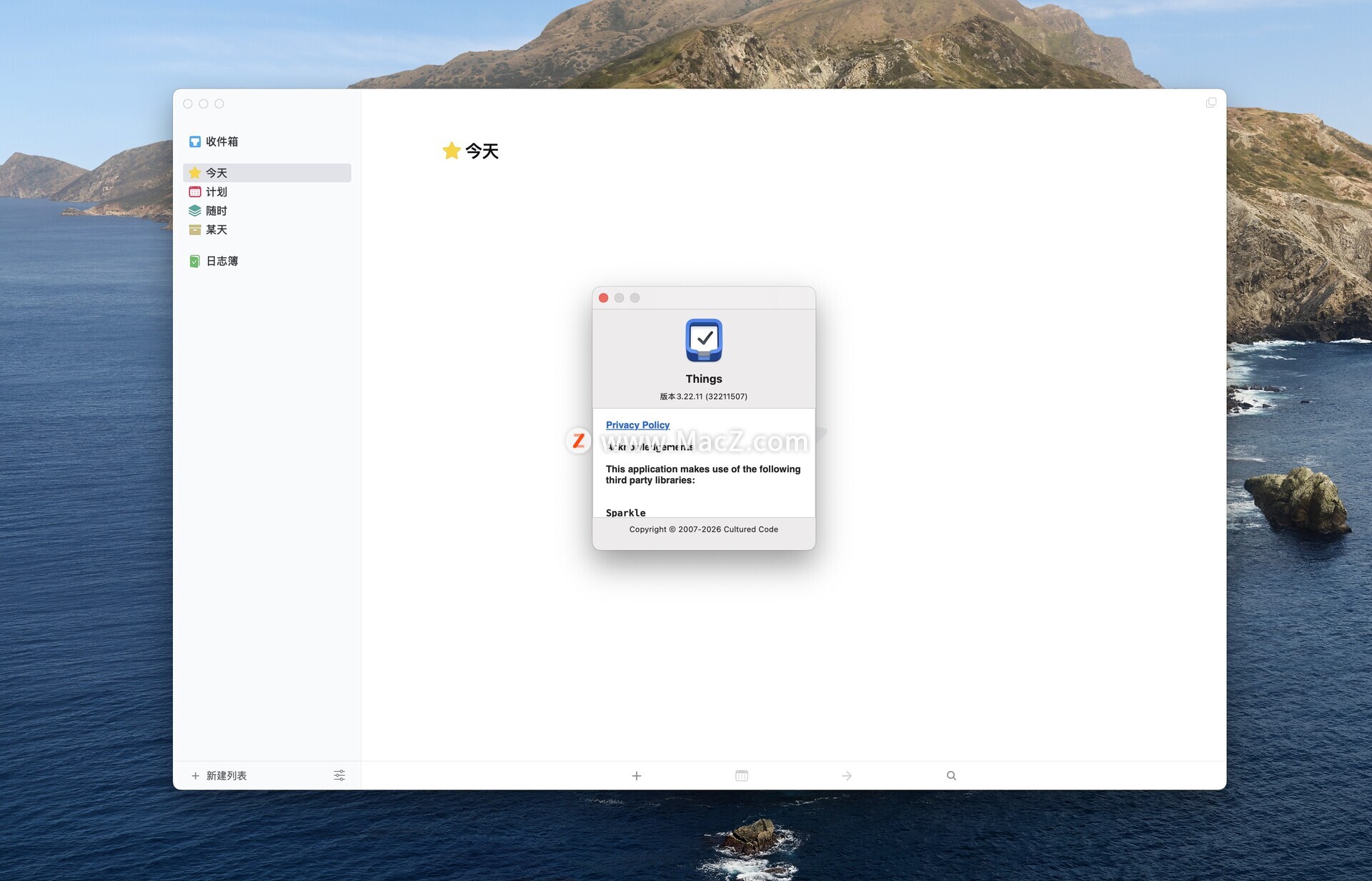Open the Logbook (日志簿)

click(x=221, y=261)
